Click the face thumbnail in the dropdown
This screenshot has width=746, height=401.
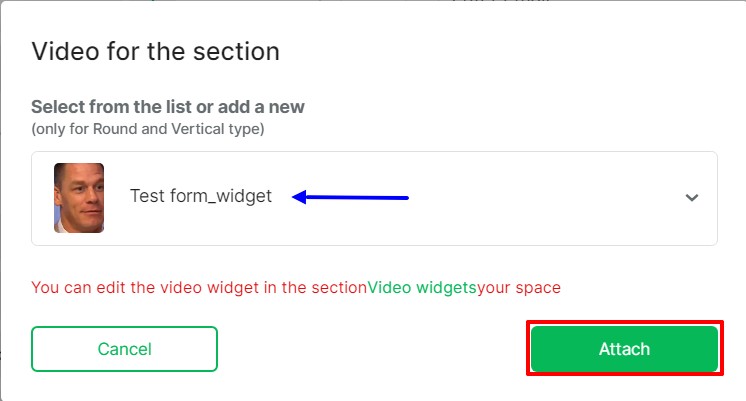[x=79, y=198]
